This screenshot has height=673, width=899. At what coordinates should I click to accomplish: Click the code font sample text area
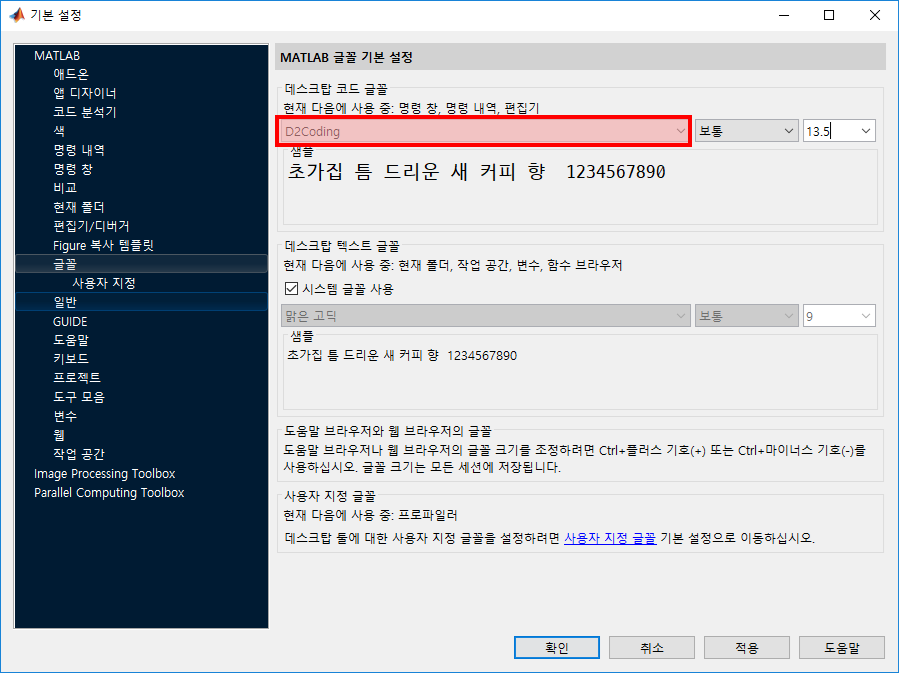[x=580, y=187]
